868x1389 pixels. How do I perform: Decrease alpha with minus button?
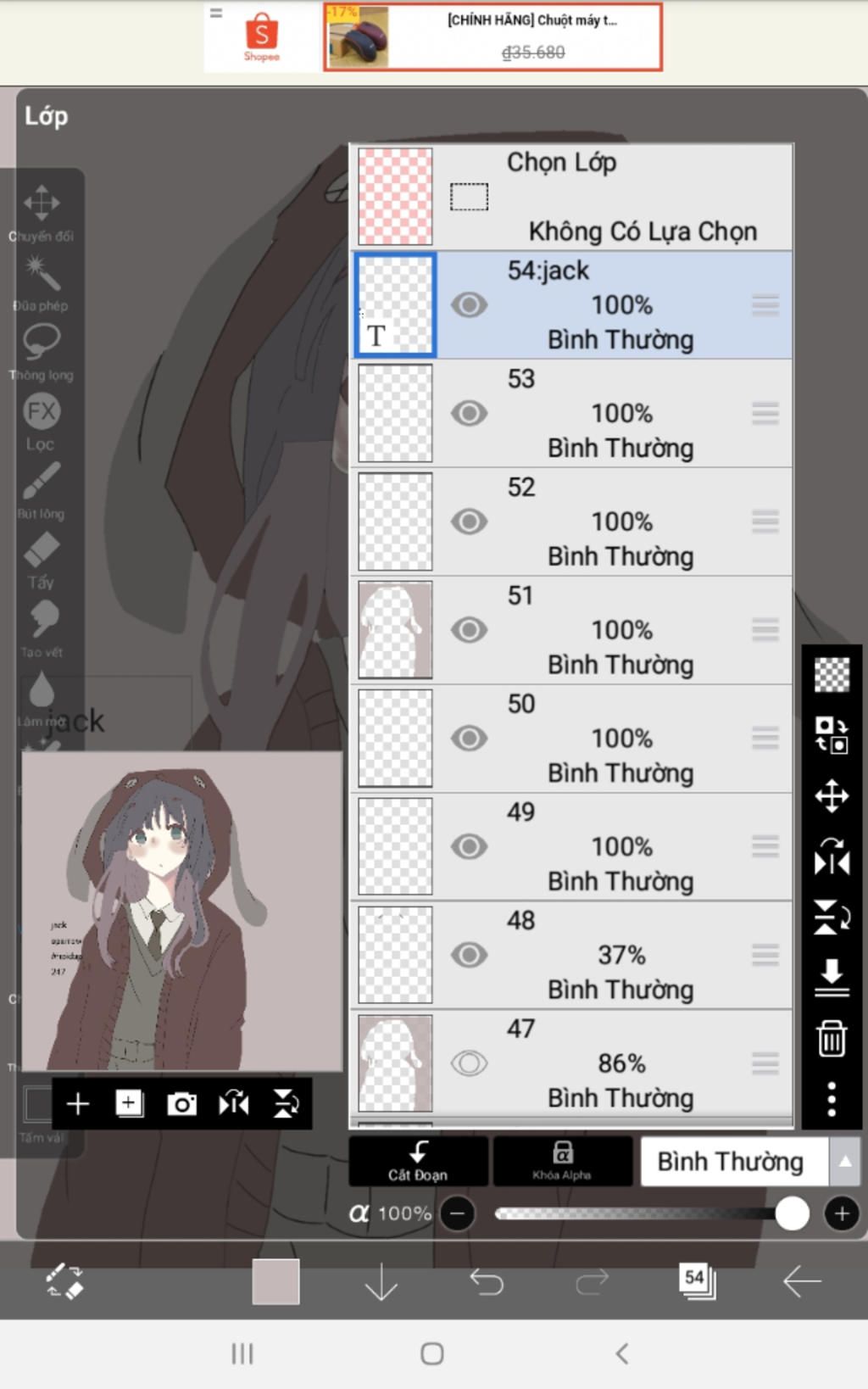(458, 1214)
